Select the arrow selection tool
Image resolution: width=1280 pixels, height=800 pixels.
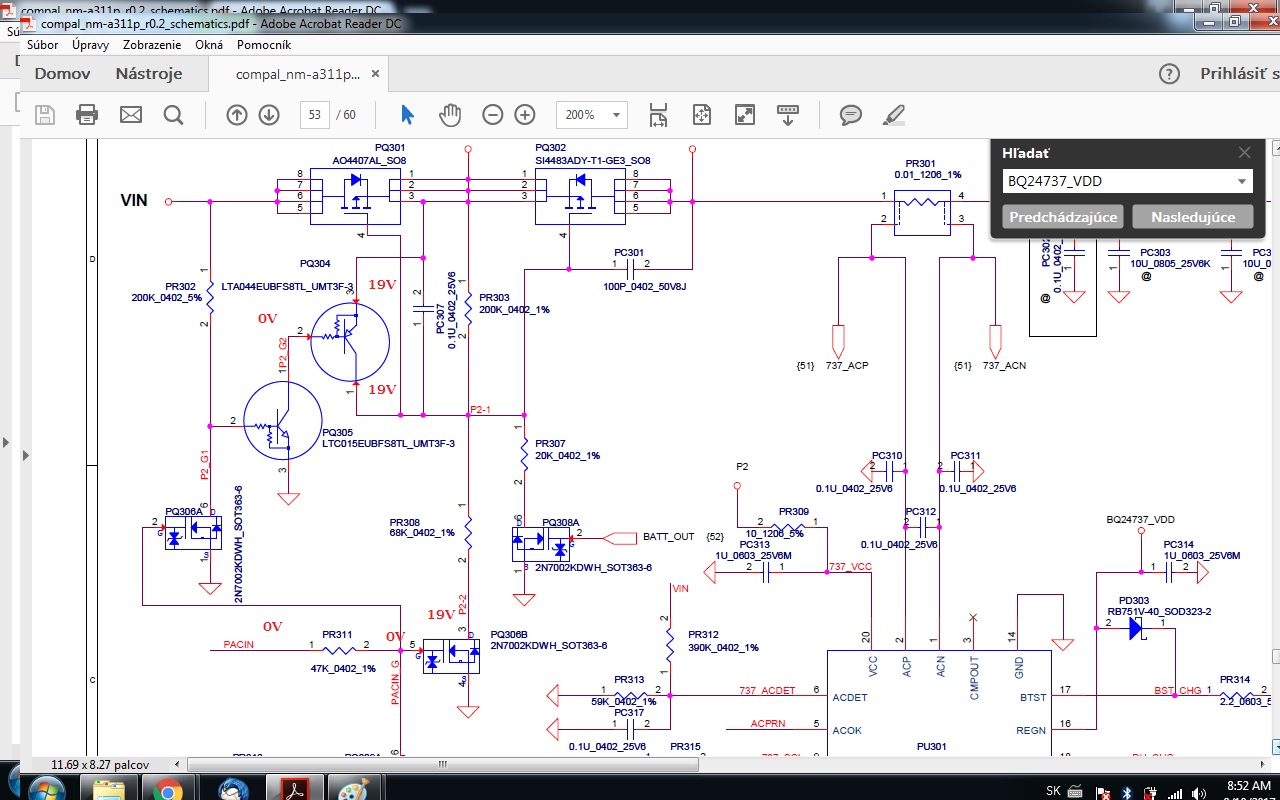click(x=407, y=115)
